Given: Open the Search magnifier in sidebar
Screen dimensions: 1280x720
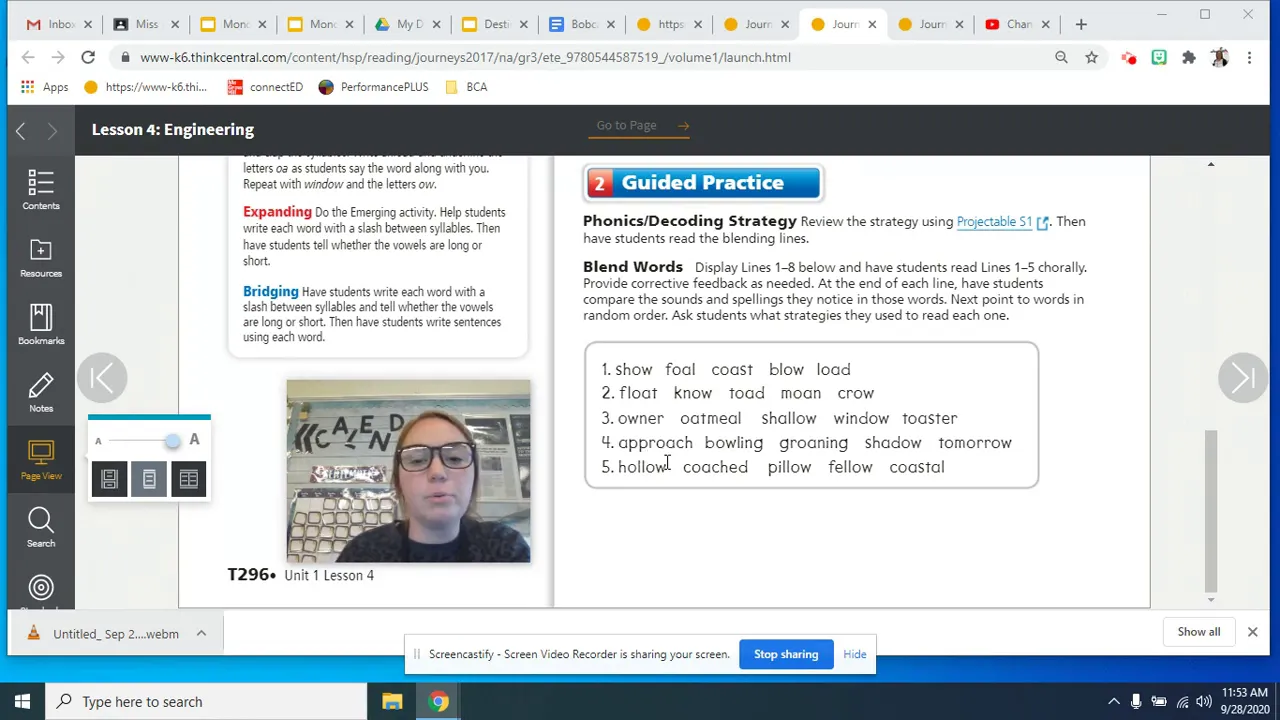Looking at the screenshot, I should tap(41, 527).
